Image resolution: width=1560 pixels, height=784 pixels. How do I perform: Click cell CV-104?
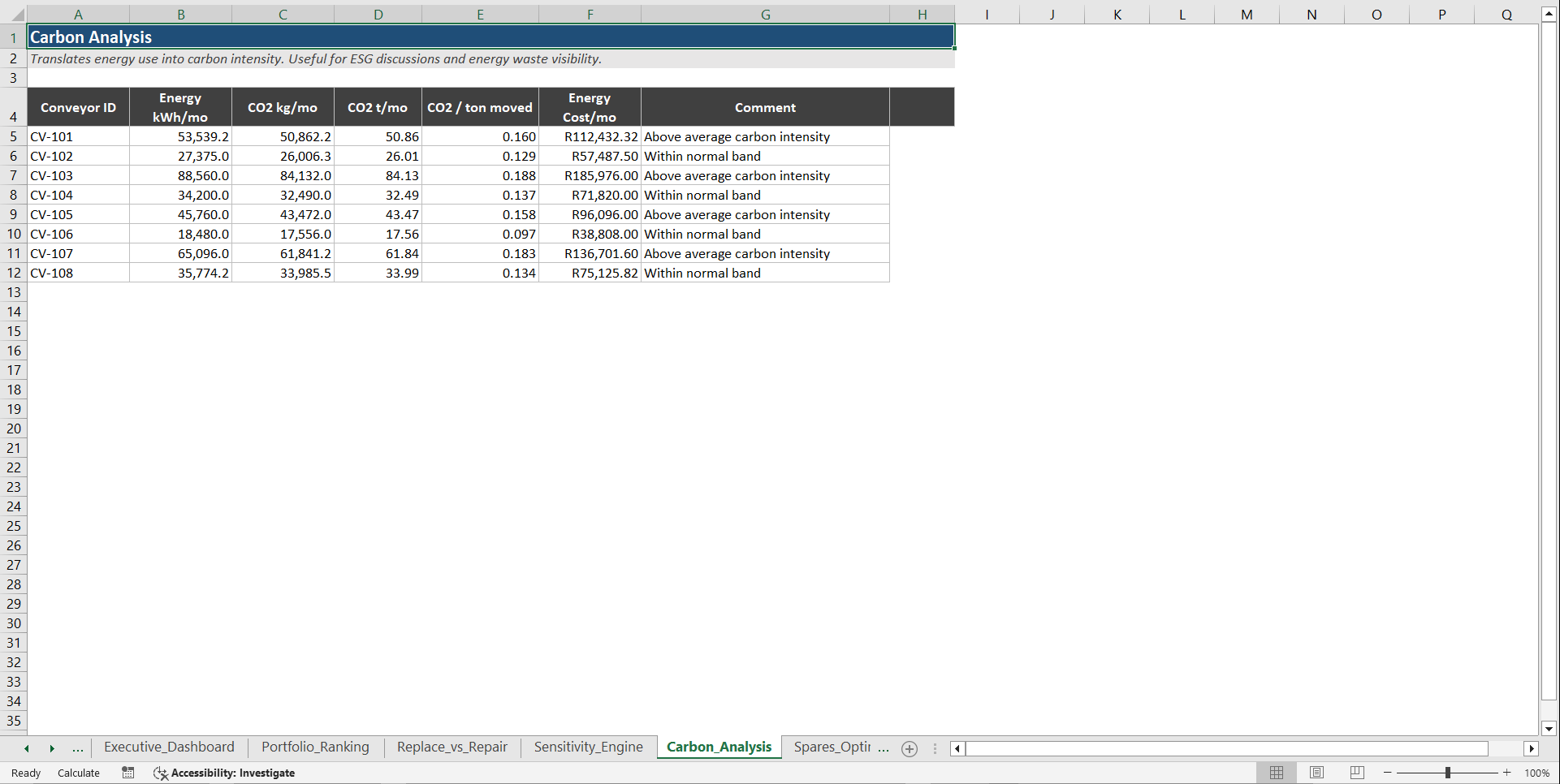(78, 195)
